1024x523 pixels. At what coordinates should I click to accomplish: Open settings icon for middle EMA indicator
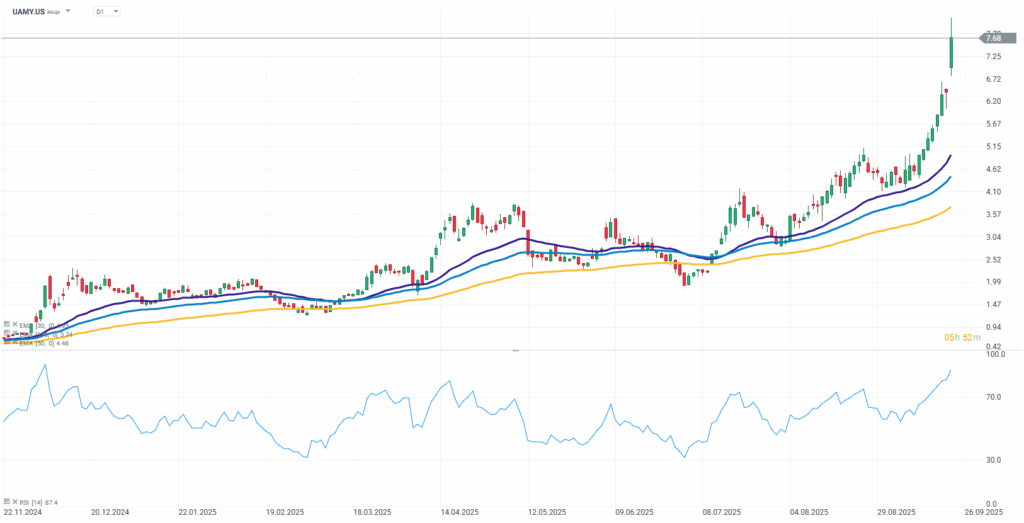(x=7, y=334)
